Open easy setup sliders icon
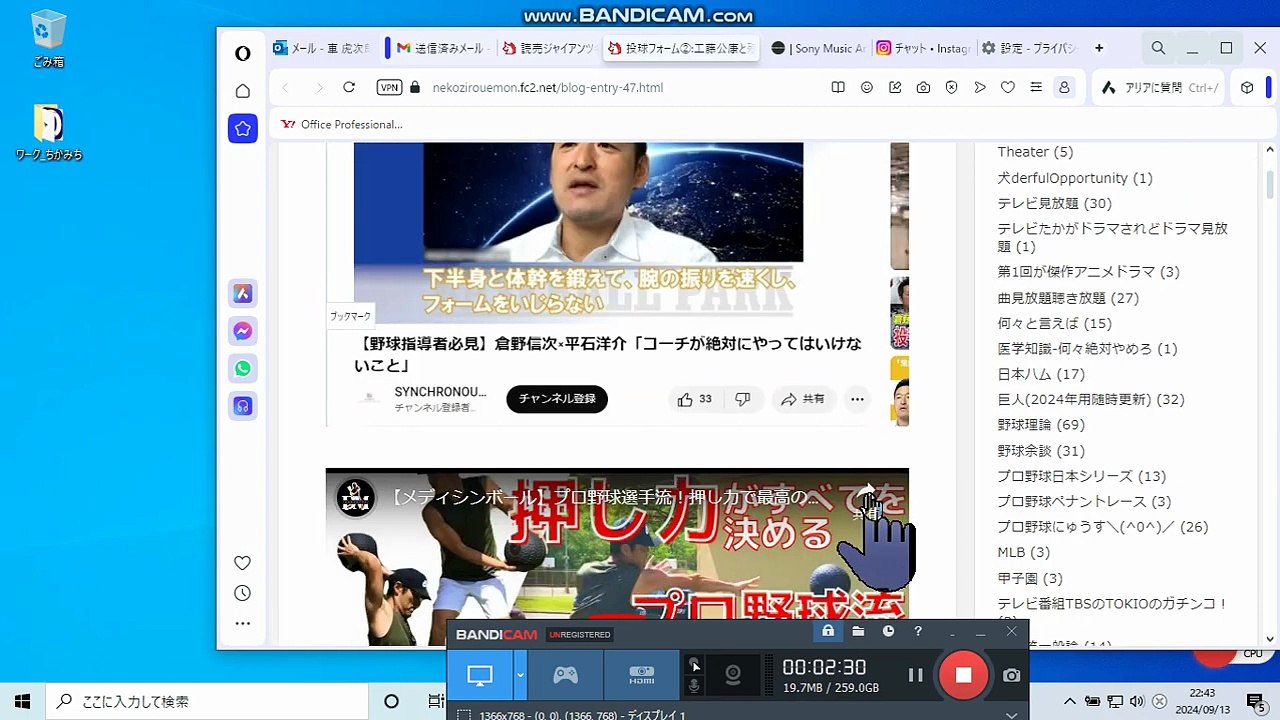Screen dimensions: 1280x720 click(x=1036, y=87)
